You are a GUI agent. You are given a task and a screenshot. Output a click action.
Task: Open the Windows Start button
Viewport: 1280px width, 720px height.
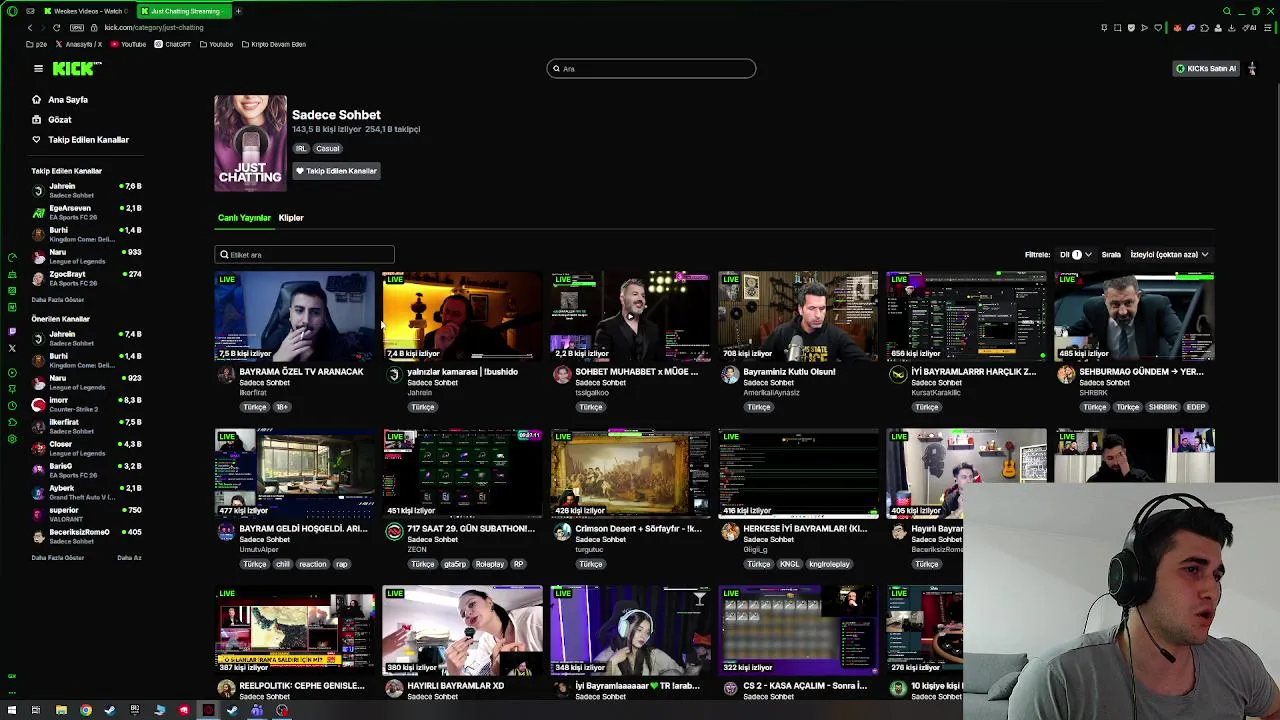point(12,710)
